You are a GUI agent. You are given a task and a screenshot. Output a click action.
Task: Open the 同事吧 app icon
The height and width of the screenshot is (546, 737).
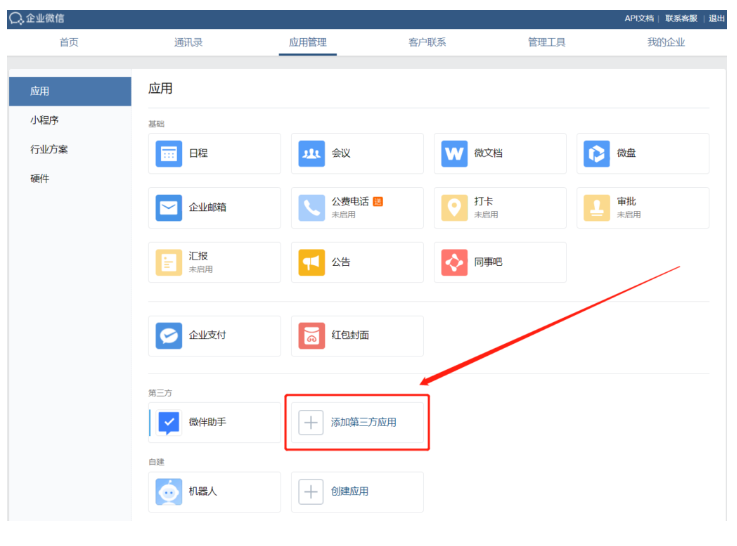455,262
